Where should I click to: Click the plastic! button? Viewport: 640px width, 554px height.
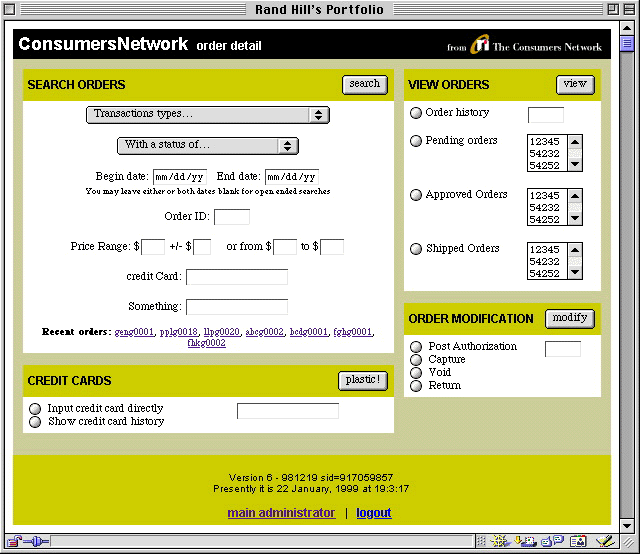click(362, 380)
